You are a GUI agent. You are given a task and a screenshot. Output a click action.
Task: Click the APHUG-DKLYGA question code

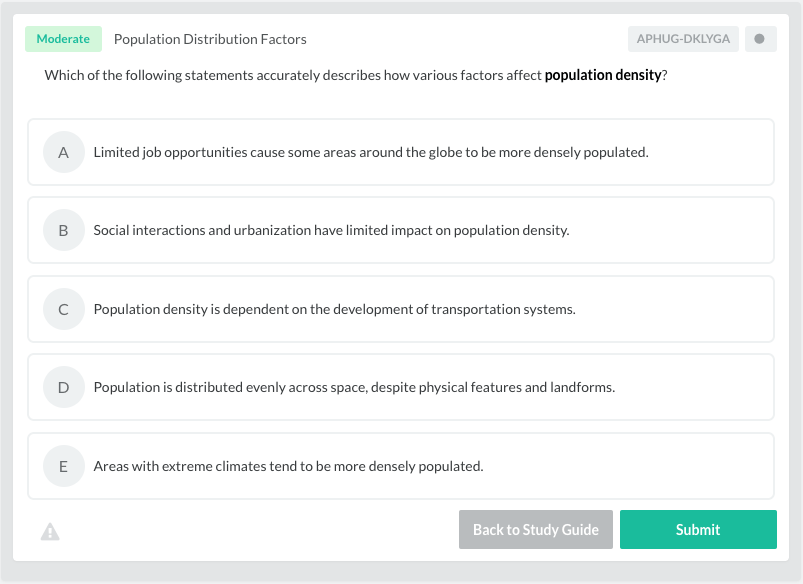pos(683,38)
